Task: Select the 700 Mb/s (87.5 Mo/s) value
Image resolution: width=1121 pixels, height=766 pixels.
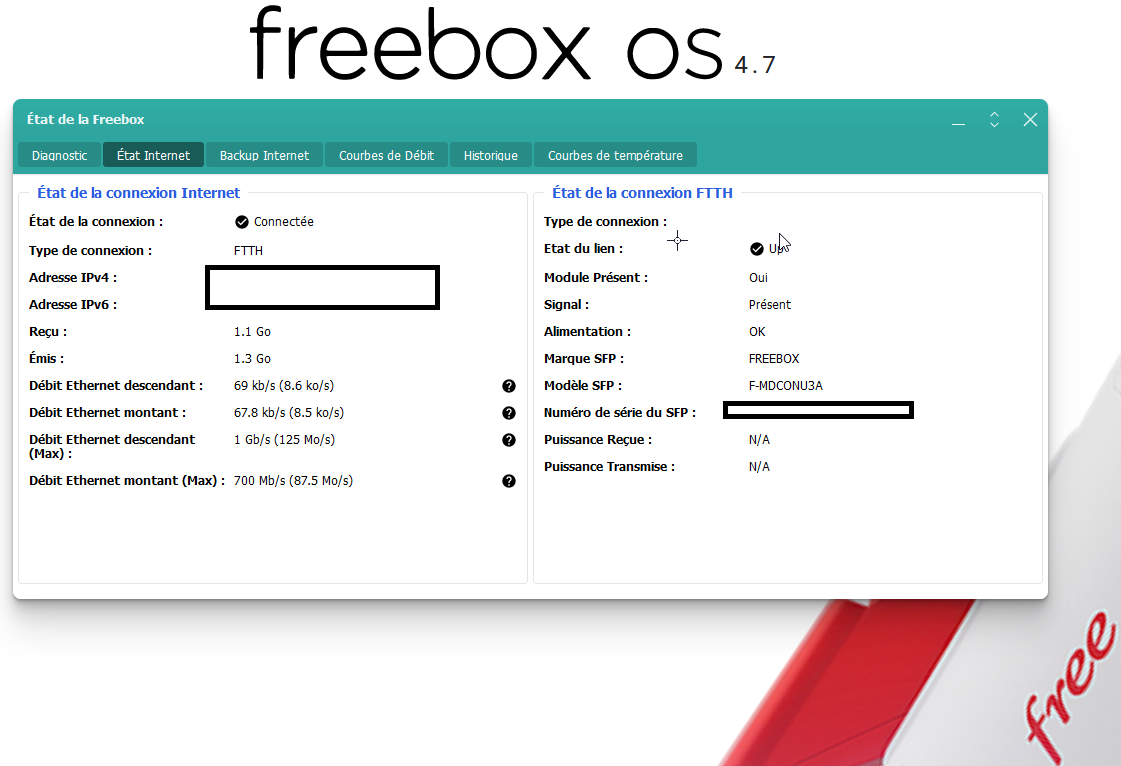Action: [x=293, y=481]
